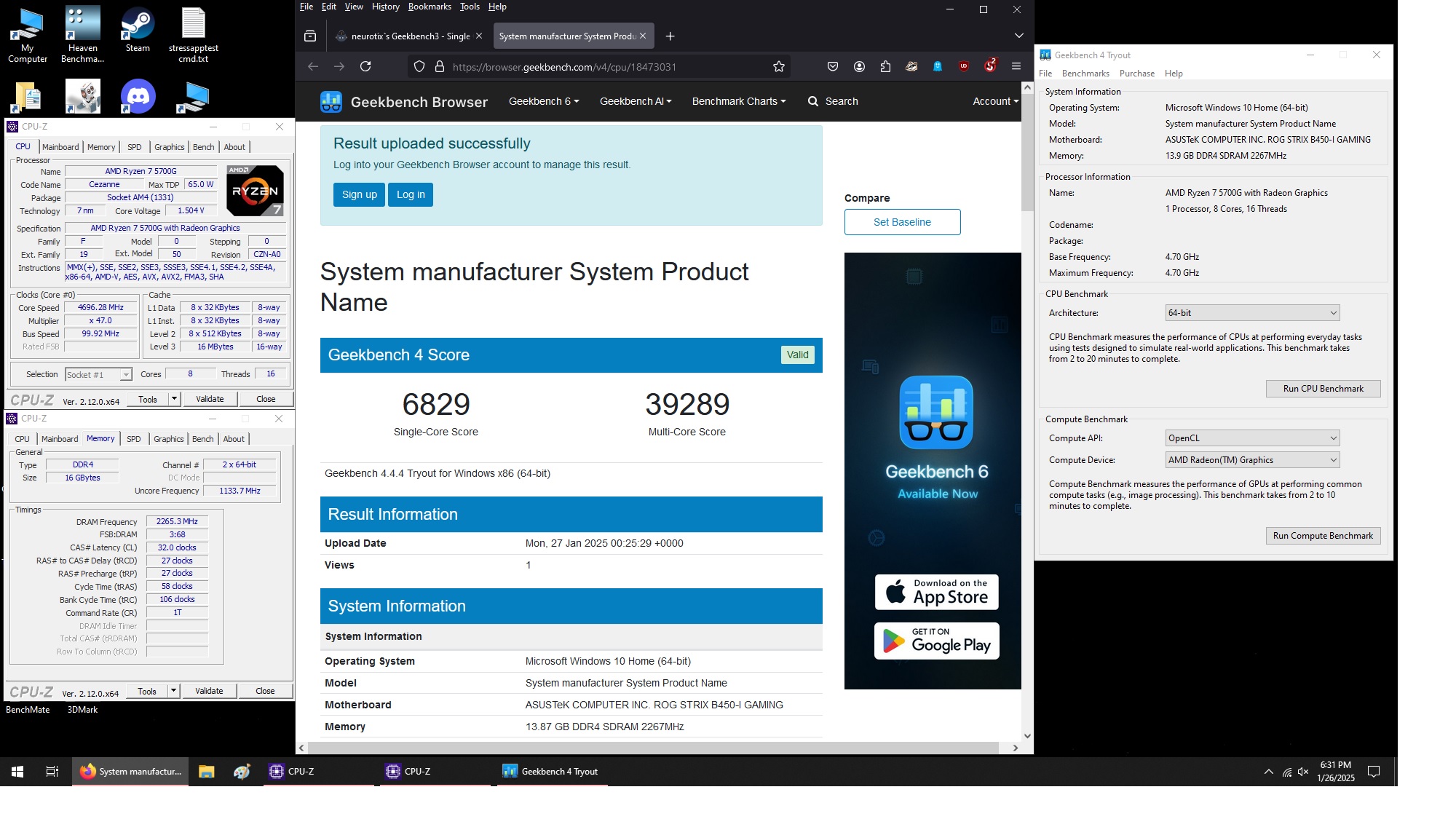
Task: Close the neurotix Geekbench3 tab
Action: [x=479, y=36]
